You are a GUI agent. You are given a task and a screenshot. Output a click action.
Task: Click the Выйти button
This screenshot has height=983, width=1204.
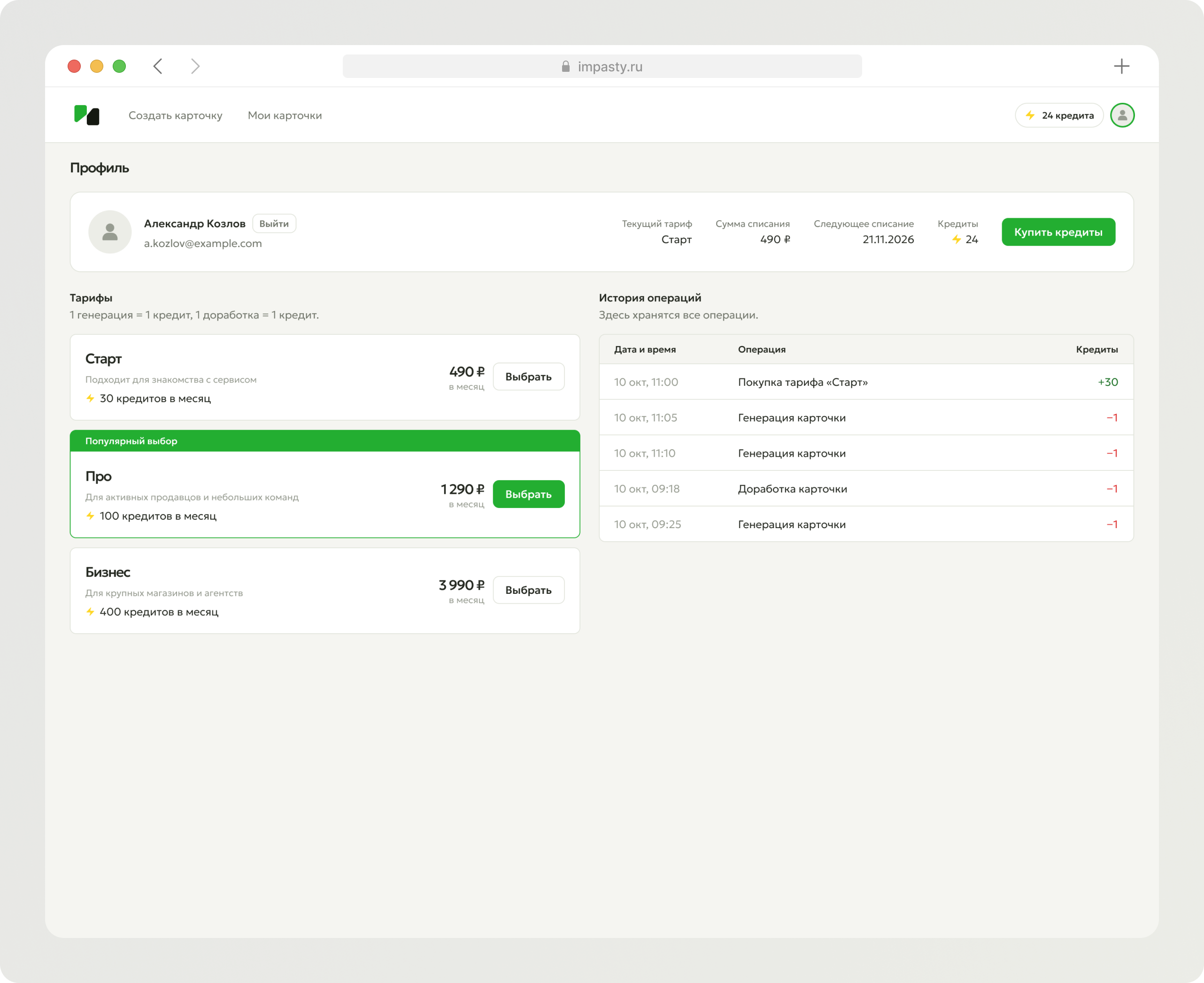(x=274, y=223)
